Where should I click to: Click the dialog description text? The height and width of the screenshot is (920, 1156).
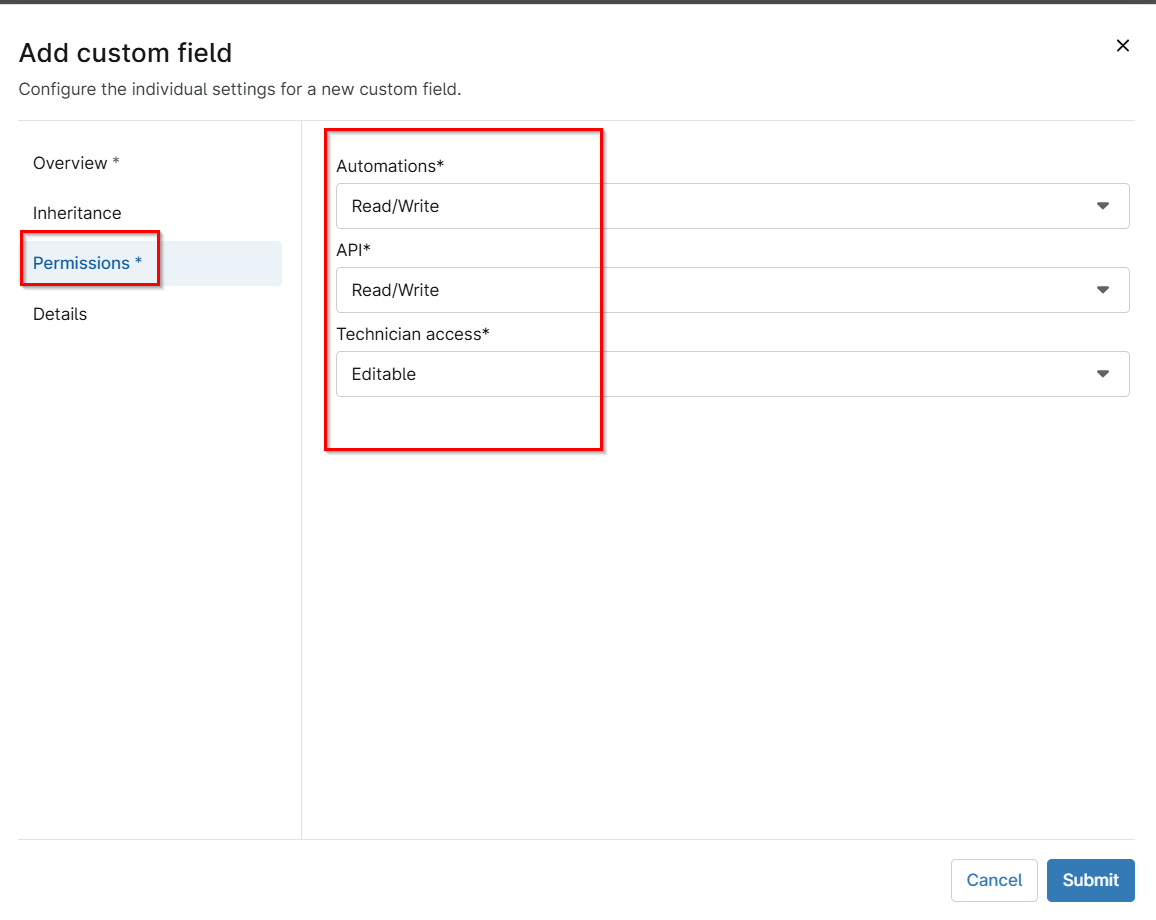(240, 89)
